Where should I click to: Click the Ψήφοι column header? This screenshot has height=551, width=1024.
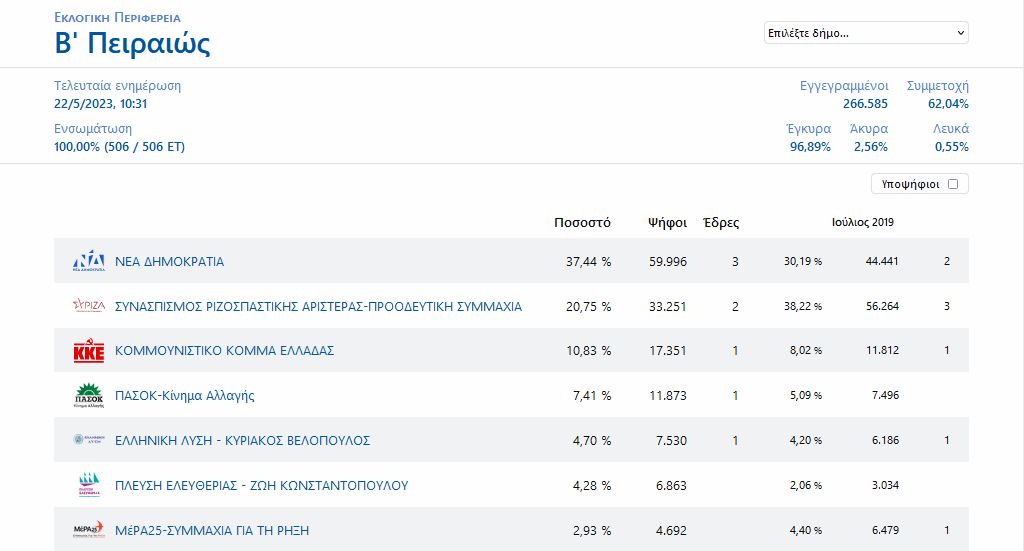coord(667,223)
